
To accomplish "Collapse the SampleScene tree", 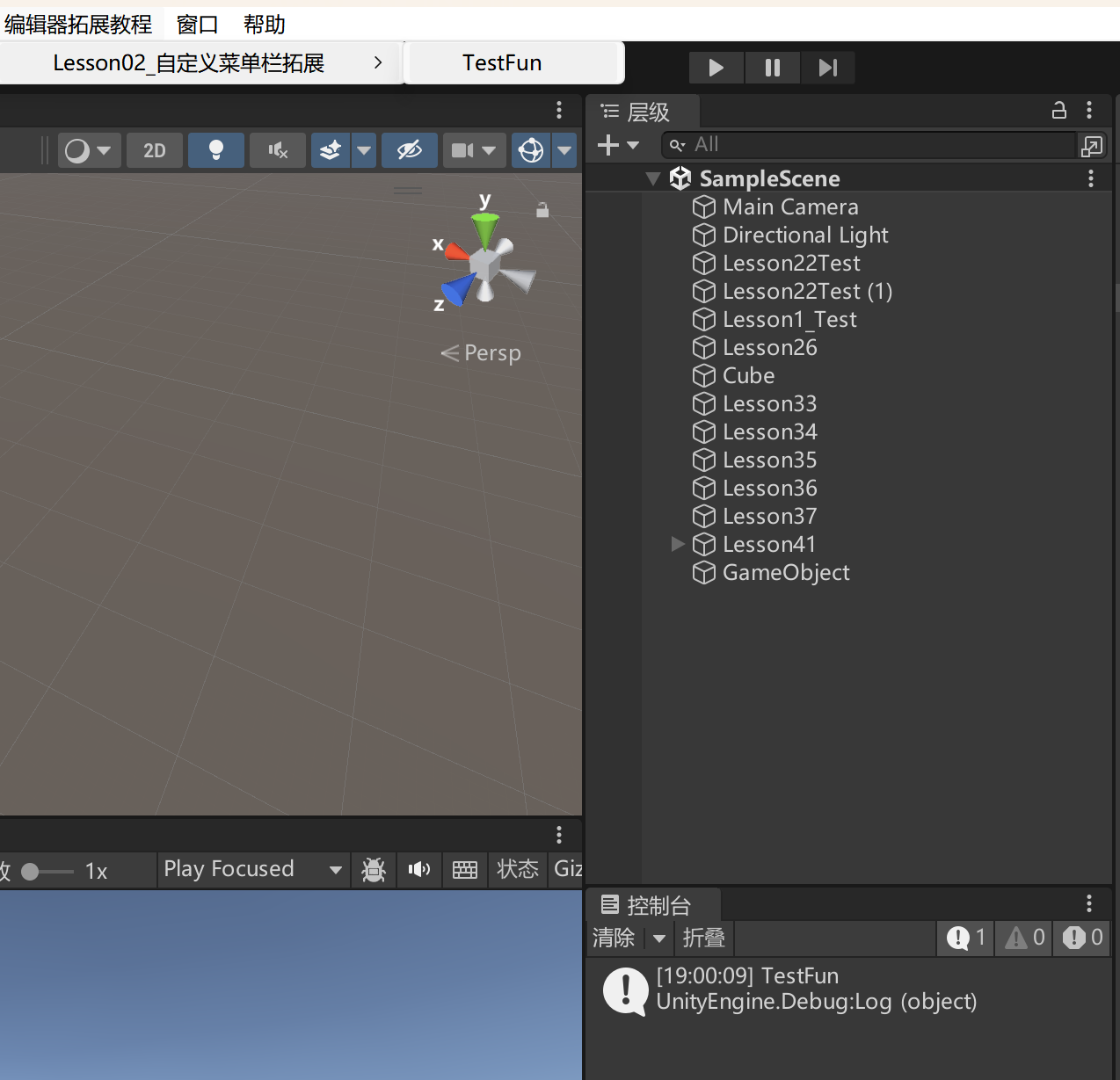I will [652, 178].
